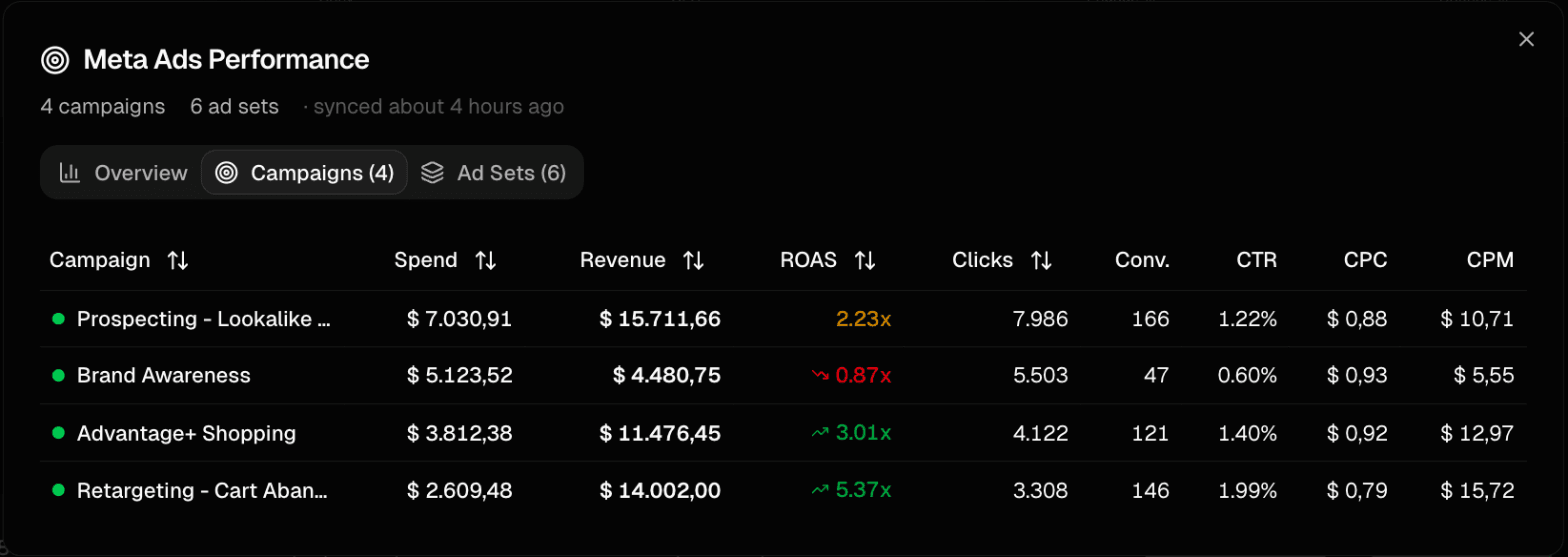Click the target icon on Campaigns tab
The width and height of the screenshot is (1568, 557).
(x=227, y=173)
